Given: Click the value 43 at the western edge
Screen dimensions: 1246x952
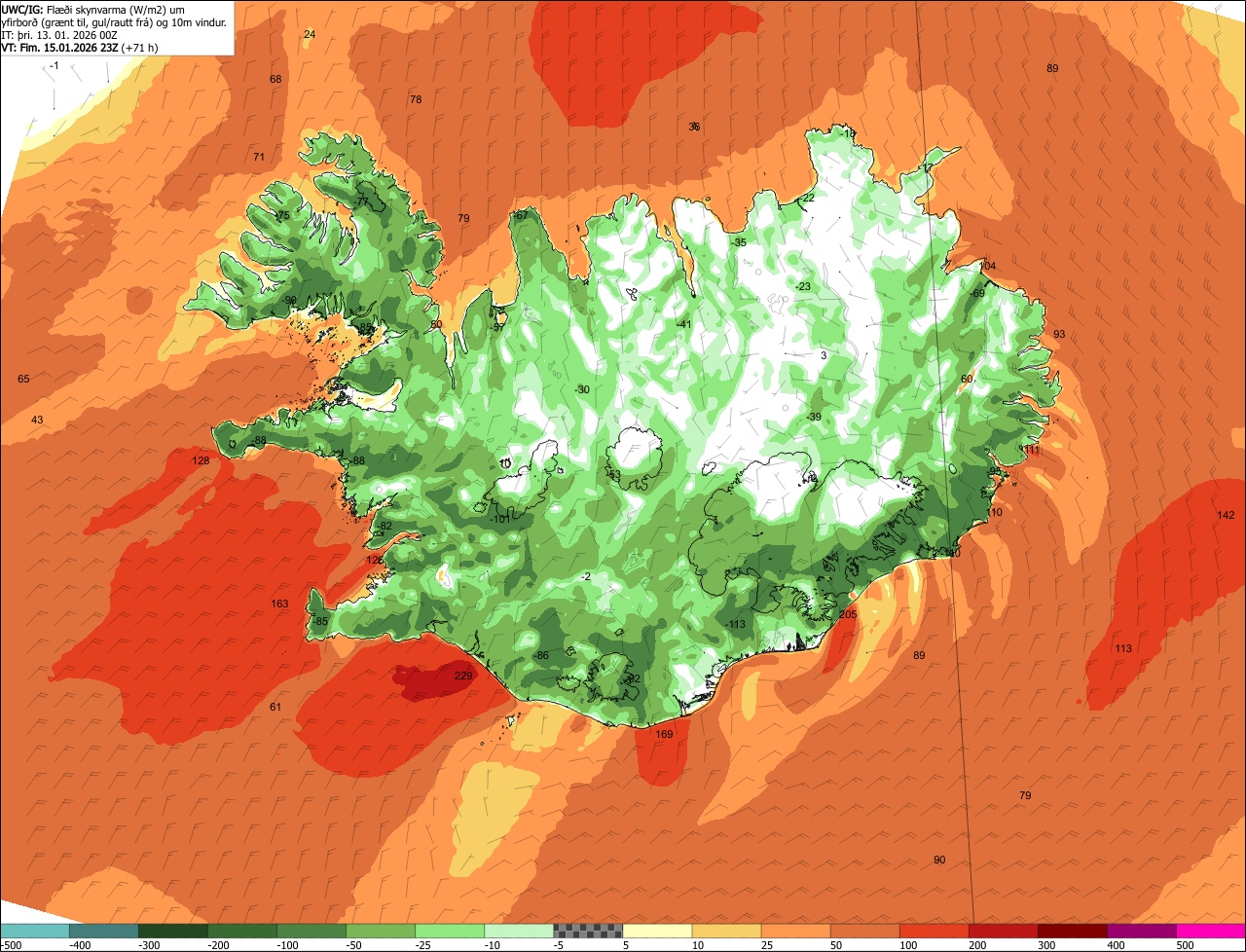Looking at the screenshot, I should click(37, 420).
